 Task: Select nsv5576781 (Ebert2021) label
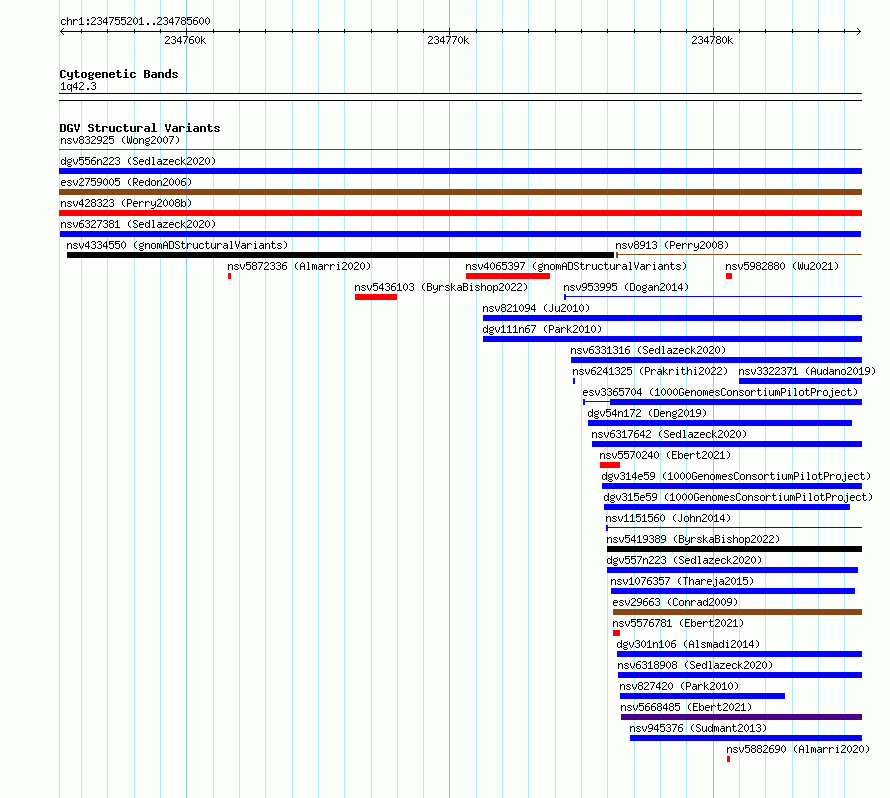point(678,623)
